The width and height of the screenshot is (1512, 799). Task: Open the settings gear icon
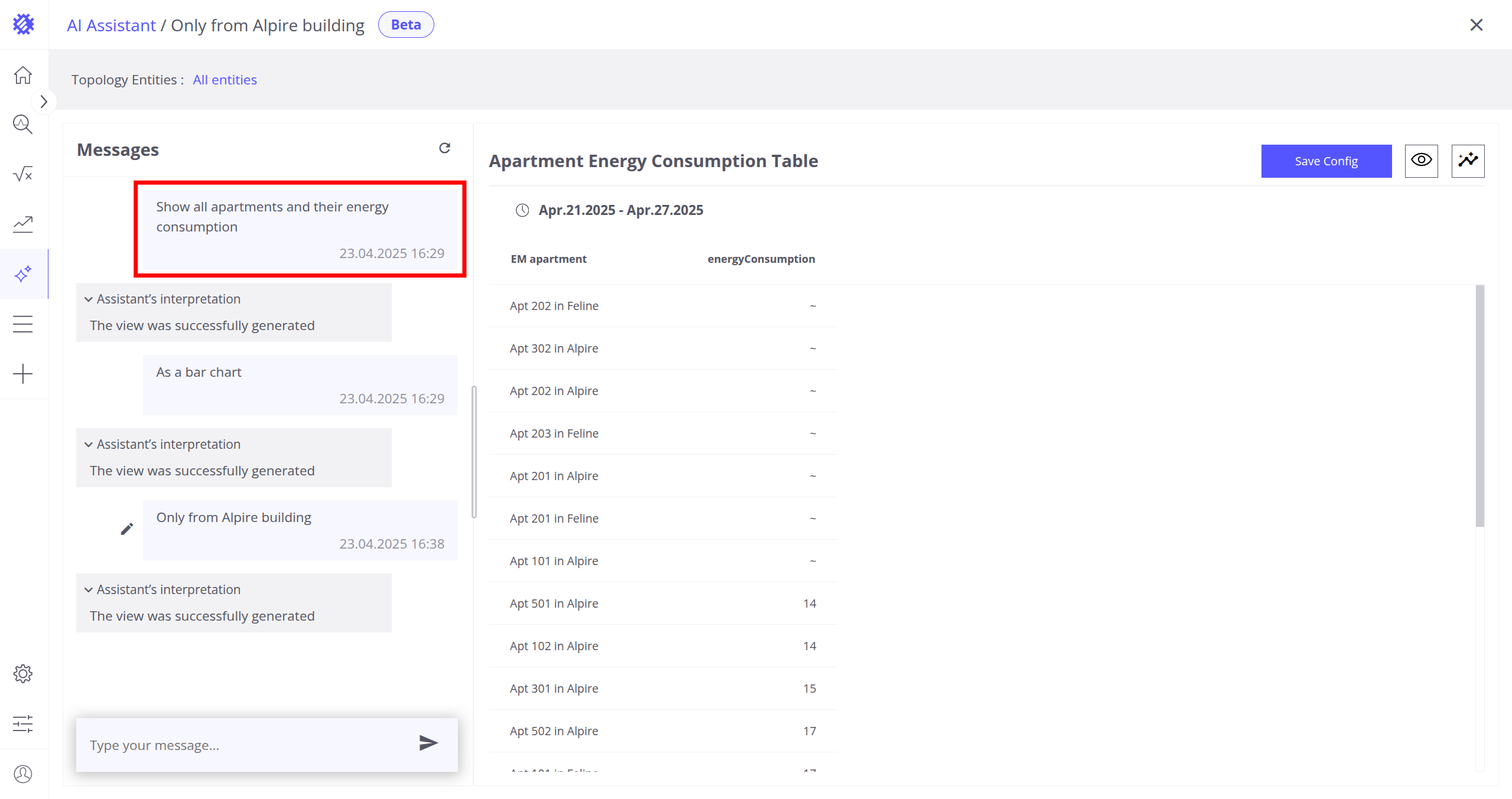(23, 674)
